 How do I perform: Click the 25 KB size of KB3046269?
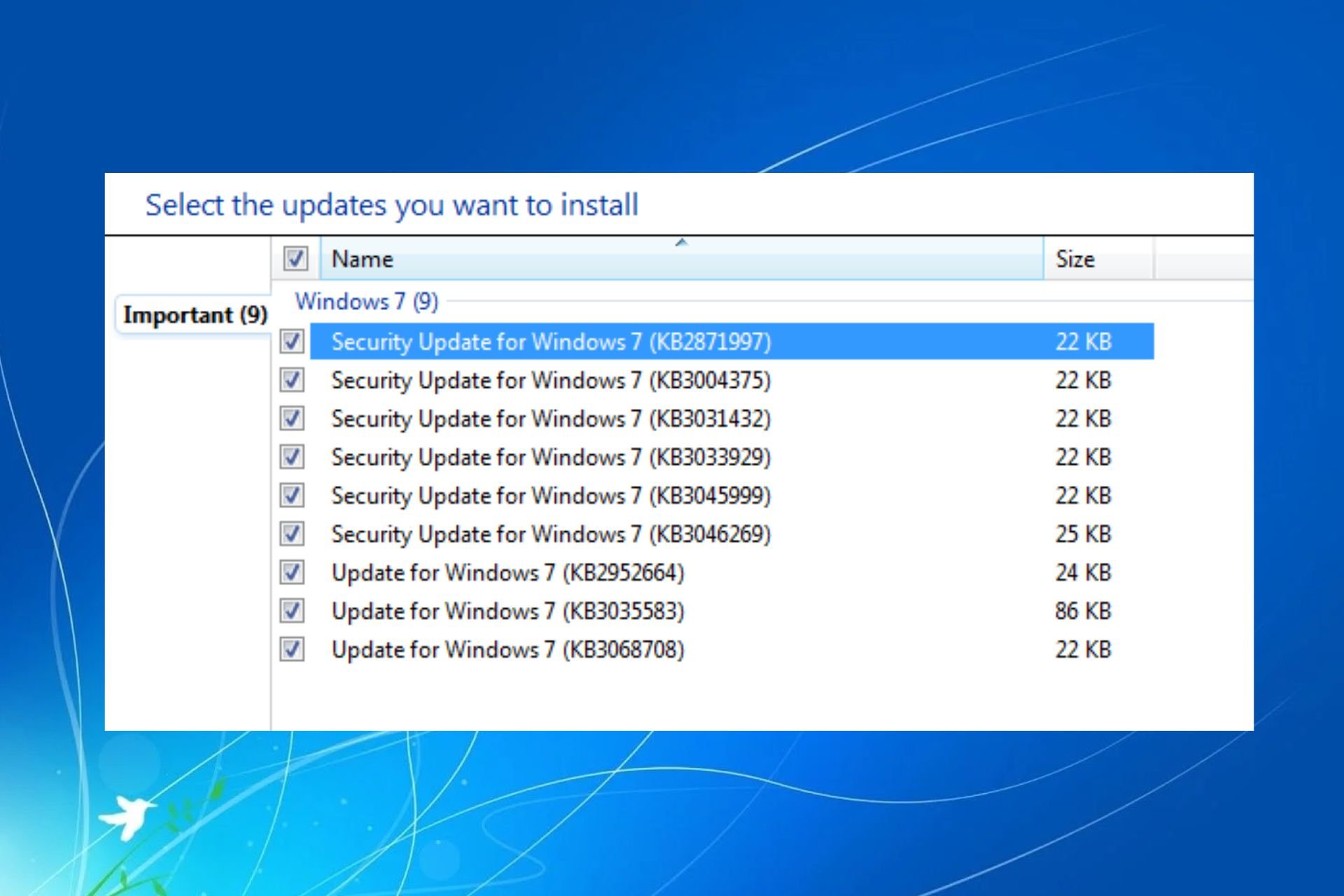point(1083,534)
